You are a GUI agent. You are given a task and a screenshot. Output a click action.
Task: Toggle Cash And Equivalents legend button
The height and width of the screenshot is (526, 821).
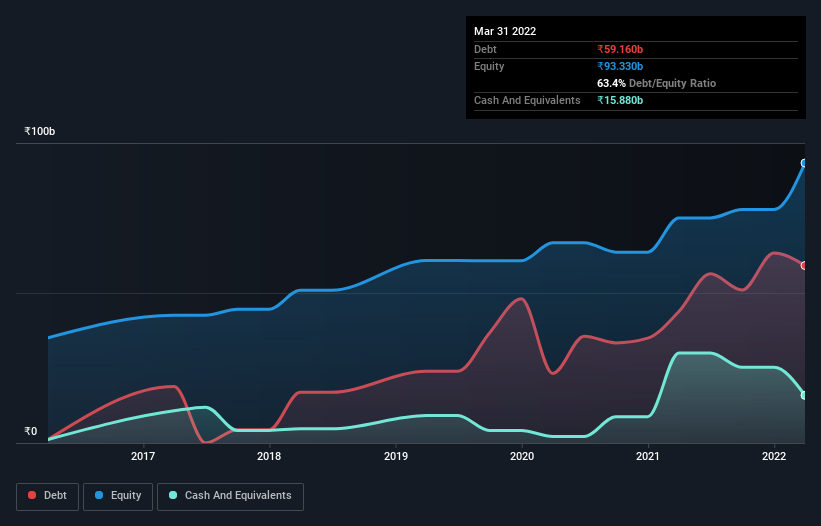click(x=230, y=496)
